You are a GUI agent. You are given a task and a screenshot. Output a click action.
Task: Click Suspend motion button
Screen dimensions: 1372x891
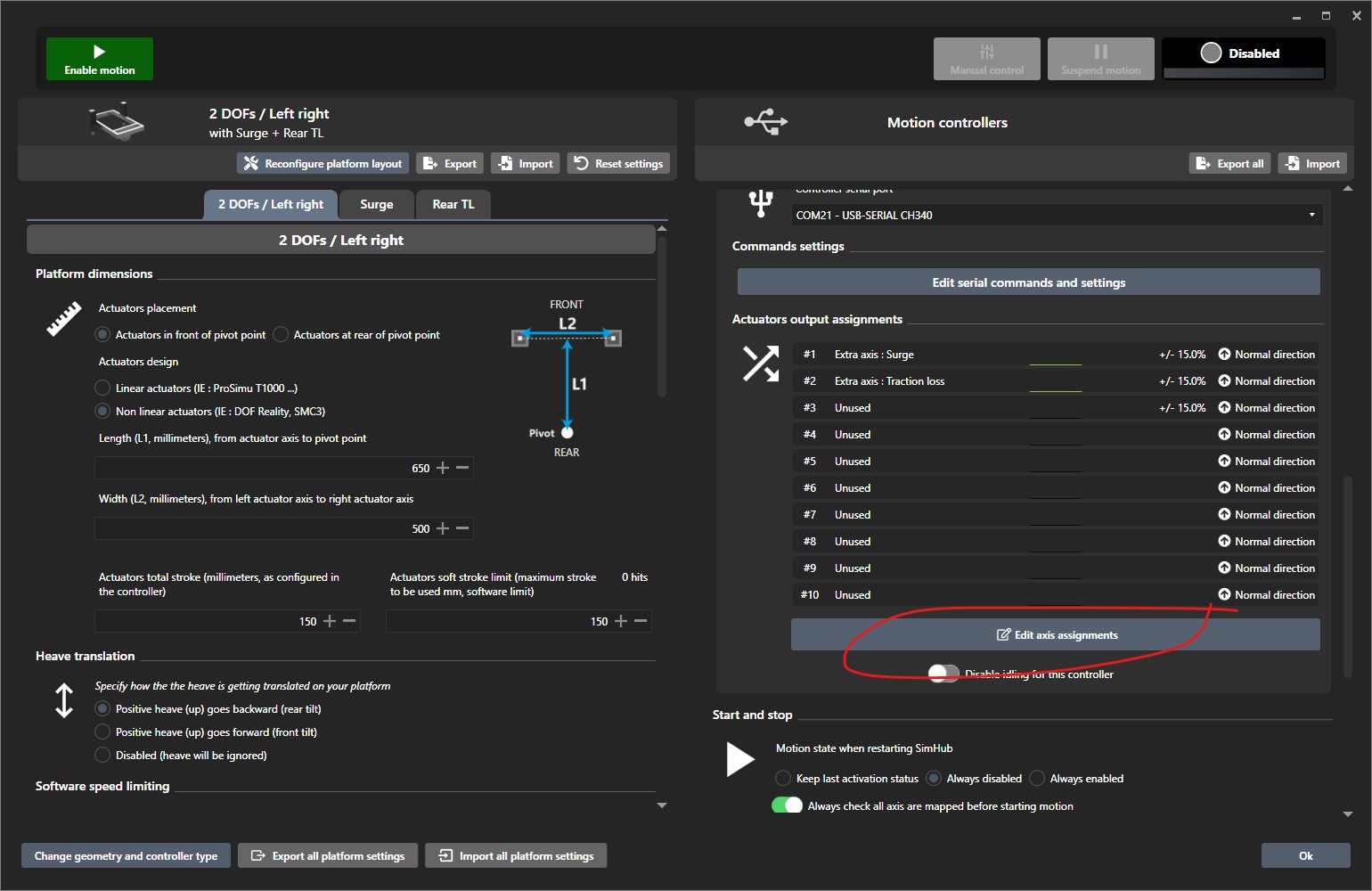(x=1101, y=59)
